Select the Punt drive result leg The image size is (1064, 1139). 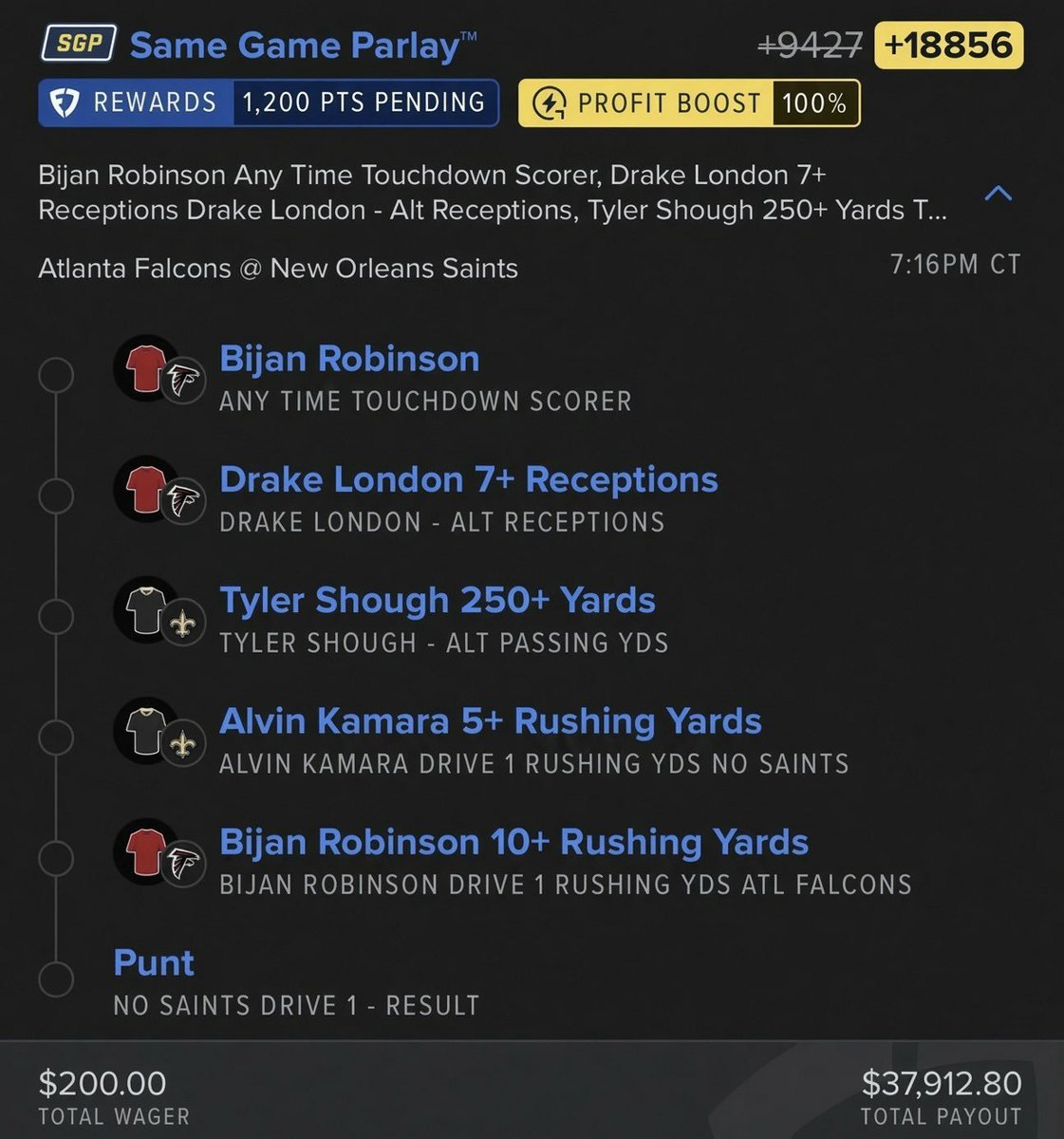coord(154,962)
